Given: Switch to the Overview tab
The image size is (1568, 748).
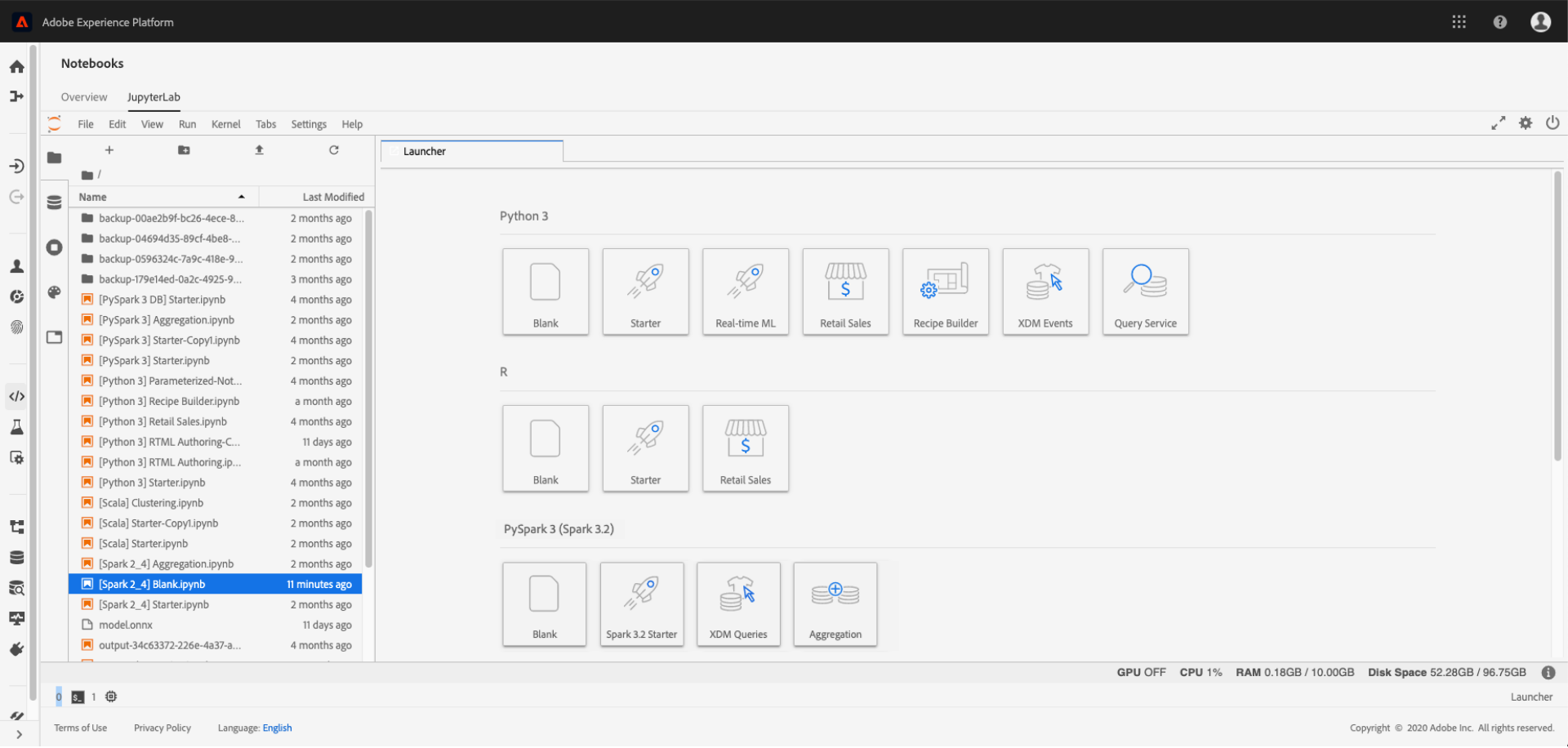Looking at the screenshot, I should pos(84,97).
